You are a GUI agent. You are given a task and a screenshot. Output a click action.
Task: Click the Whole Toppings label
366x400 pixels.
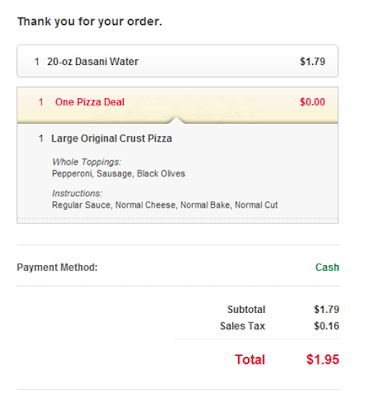click(87, 162)
